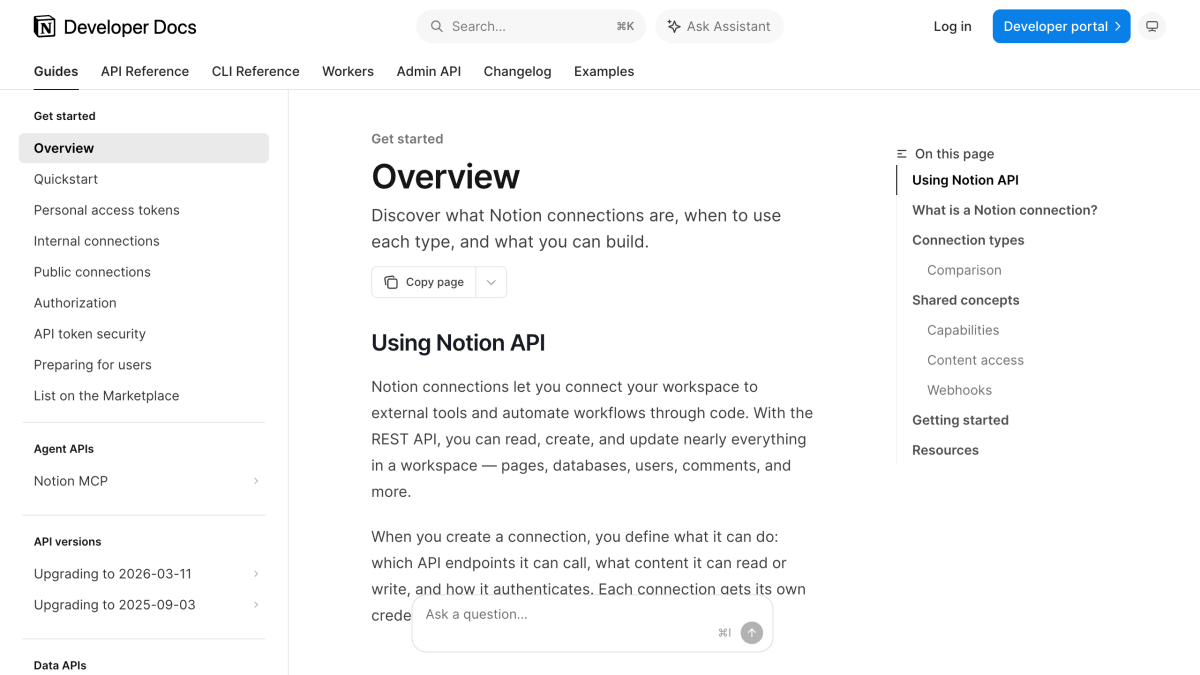Switch to the Guides tab

(x=56, y=71)
